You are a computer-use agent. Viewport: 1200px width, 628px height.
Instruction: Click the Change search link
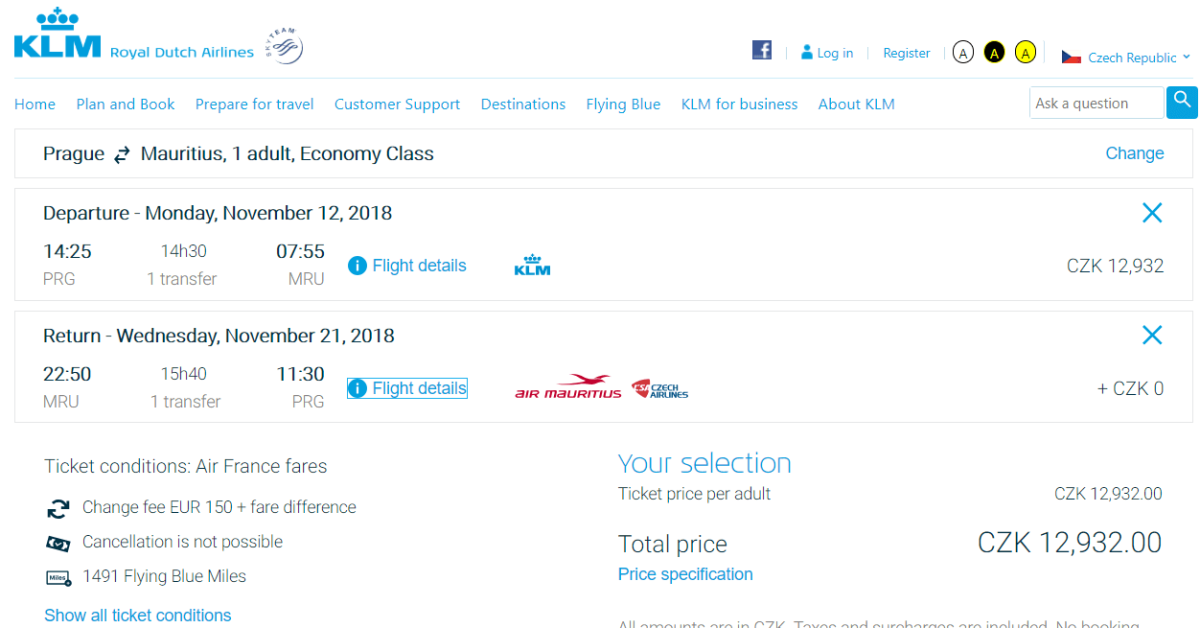1134,153
